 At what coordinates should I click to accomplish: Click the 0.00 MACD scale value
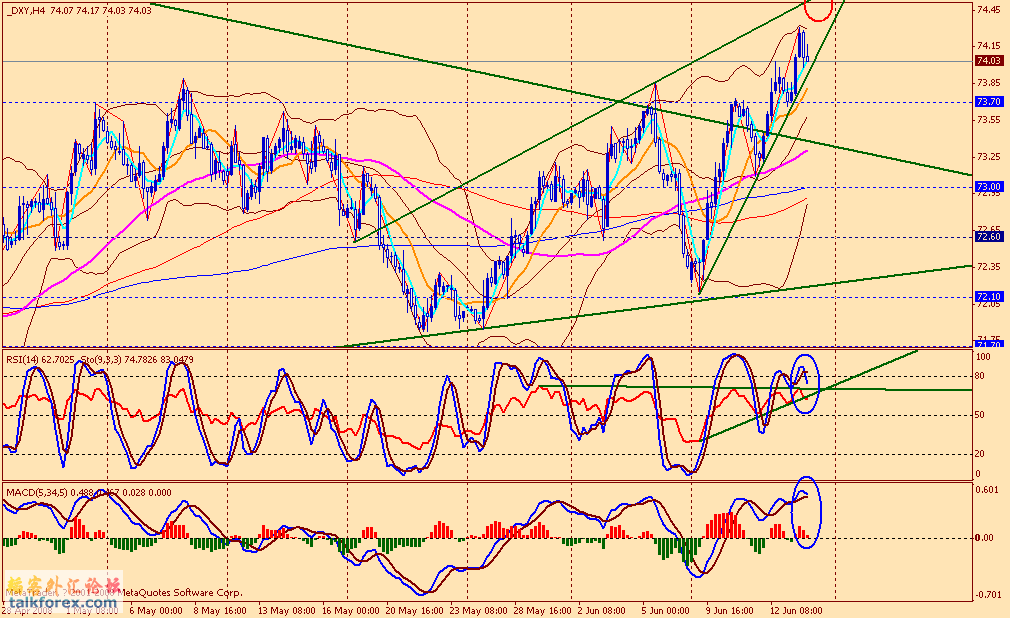986,538
